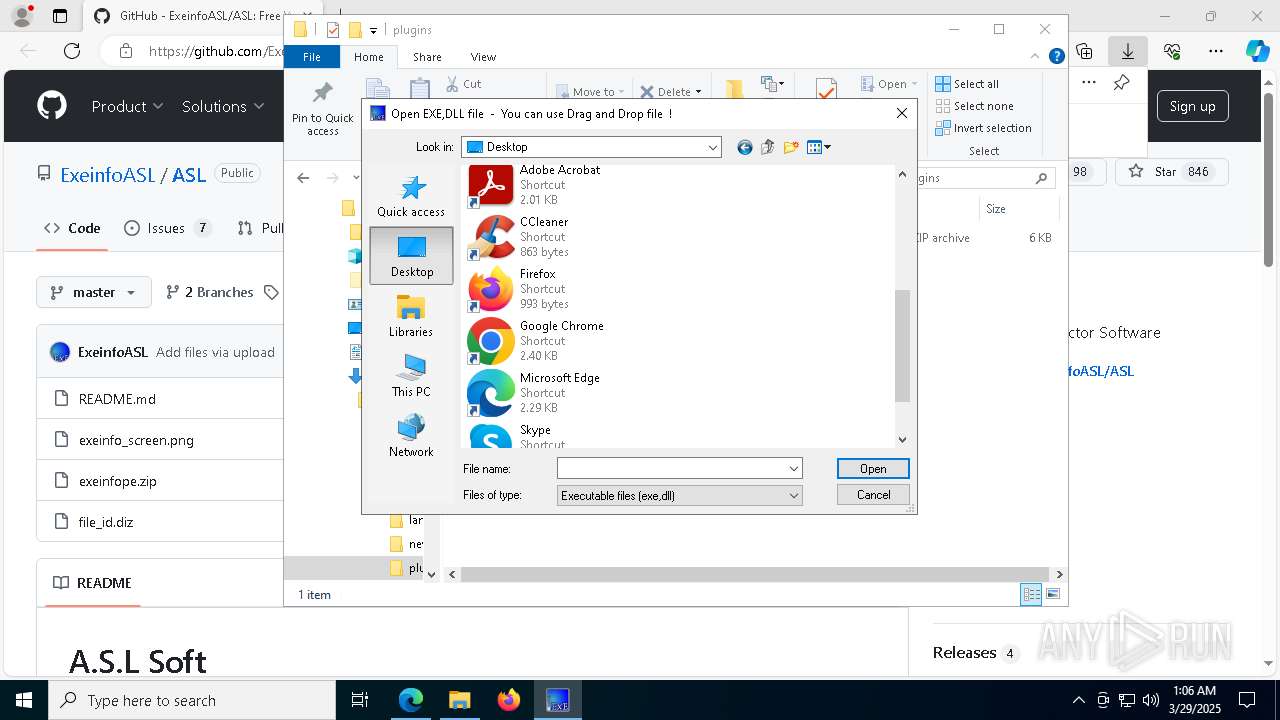The width and height of the screenshot is (1280, 720).
Task: Expand the Look in Desktop dropdown
Action: (x=713, y=147)
